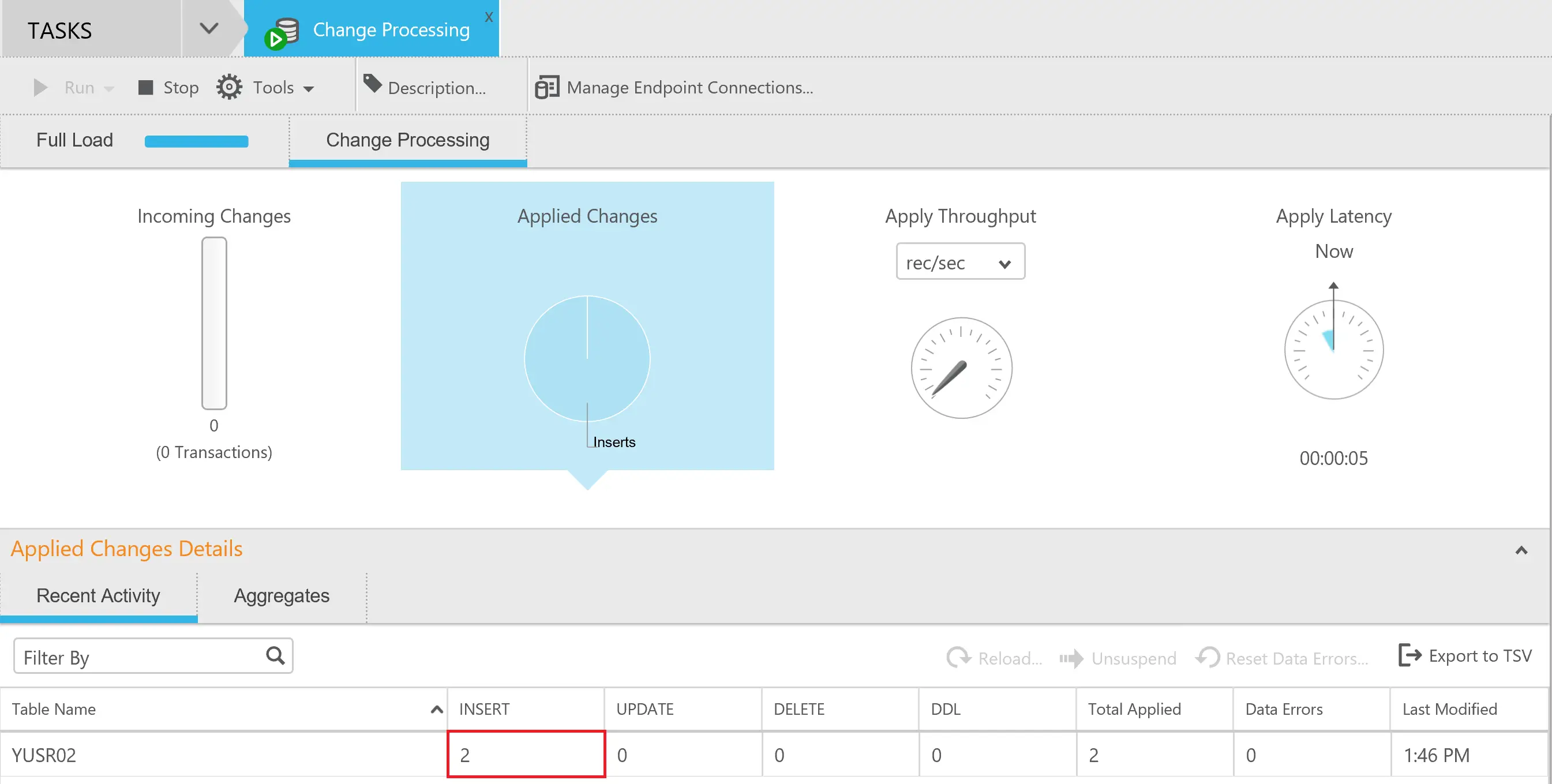This screenshot has height=784, width=1552.
Task: Click the Export to TSV icon
Action: [1410, 655]
